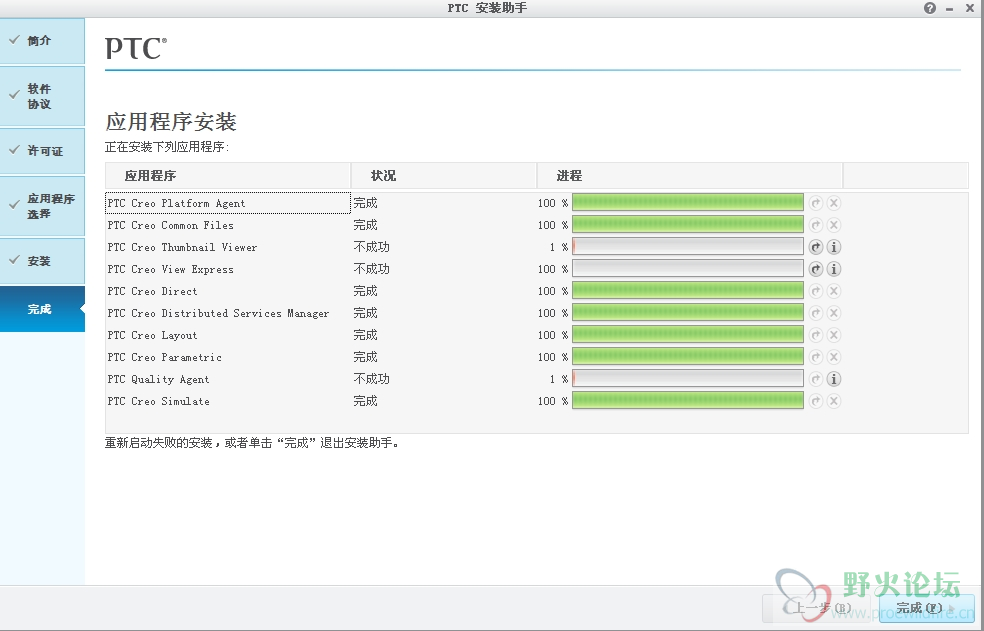The width and height of the screenshot is (984, 631).
Task: Open the 软件协议 step
Action: (x=42, y=96)
